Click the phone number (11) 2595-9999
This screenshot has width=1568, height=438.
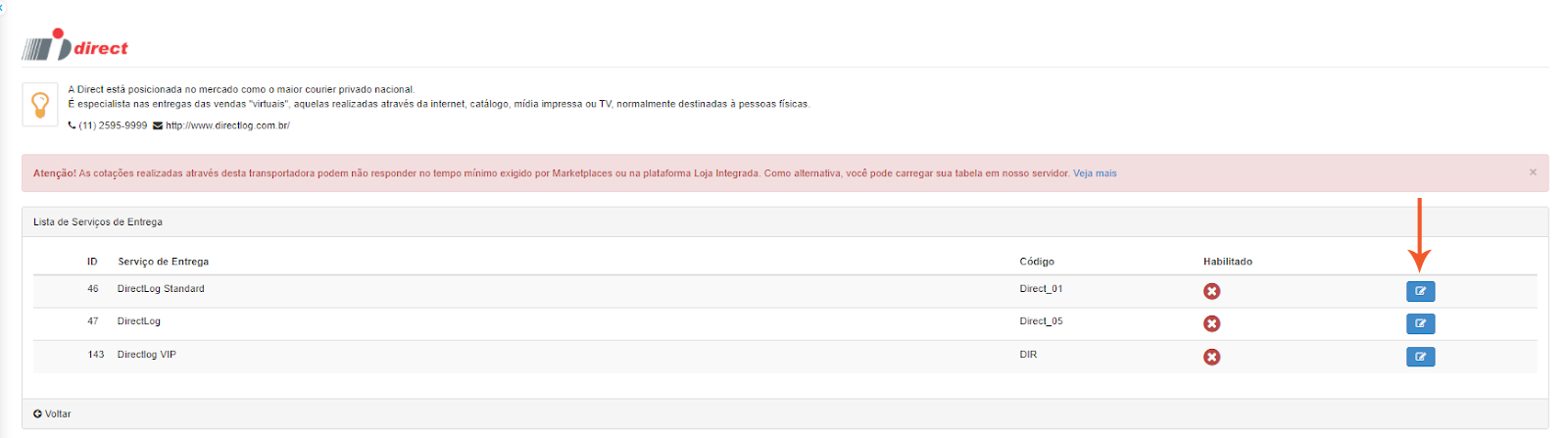(x=113, y=125)
